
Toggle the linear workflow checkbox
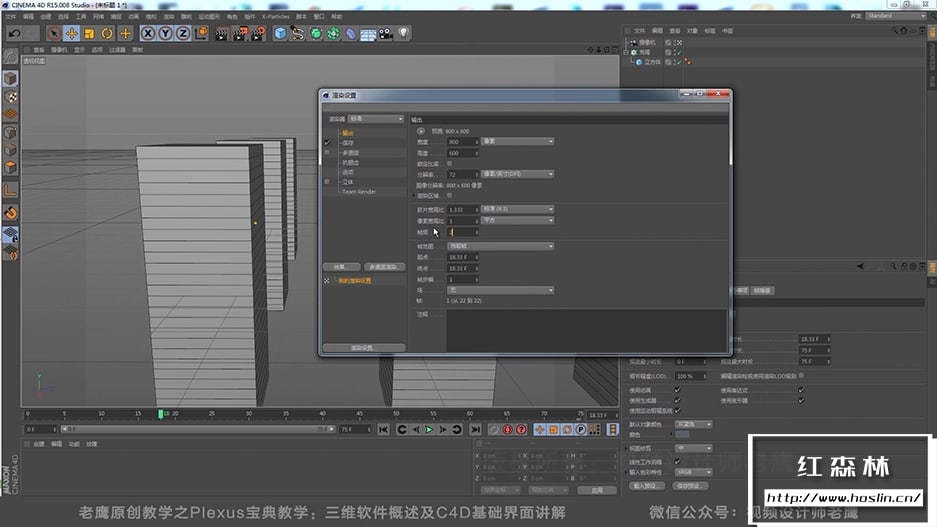[678, 461]
